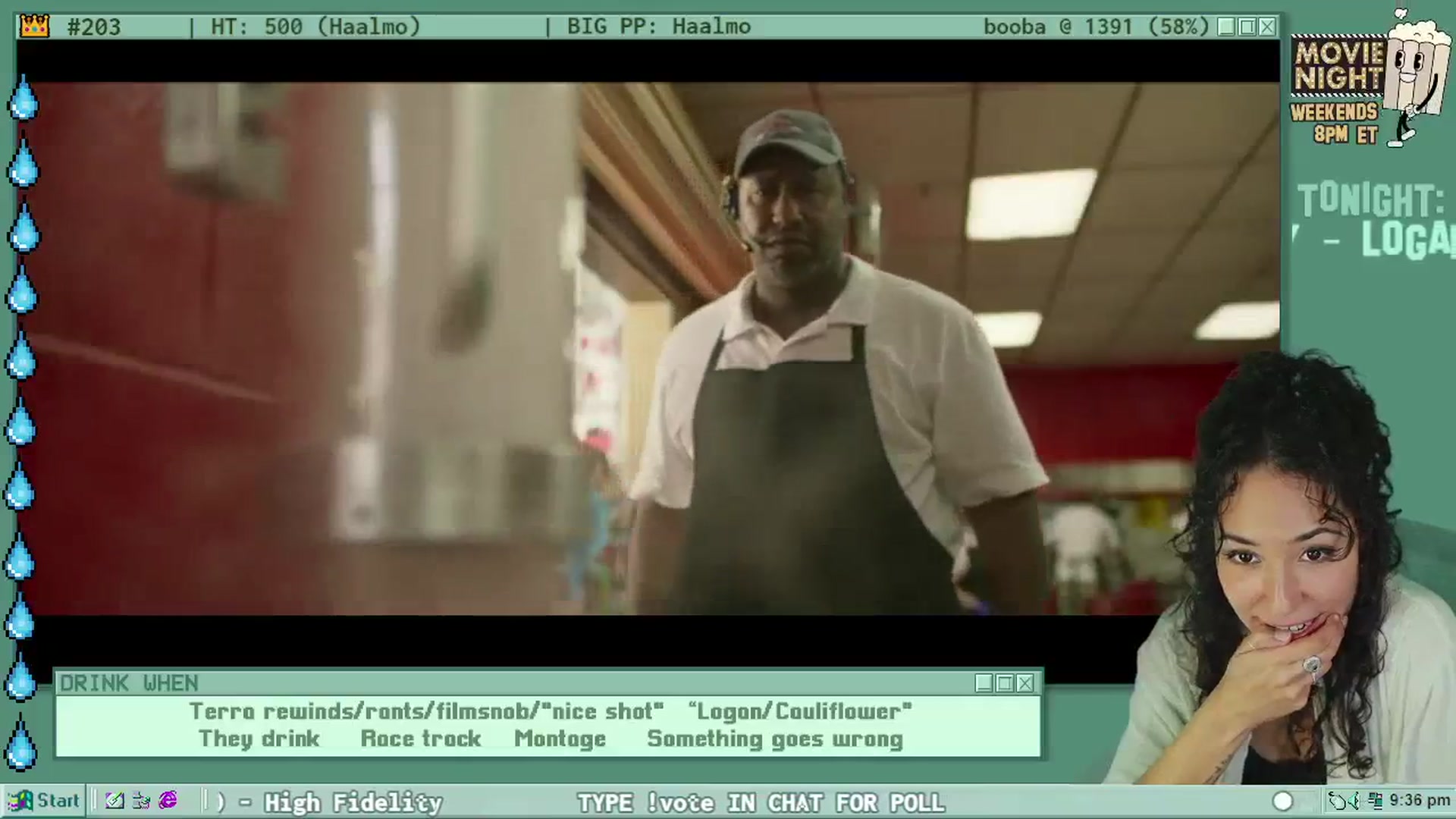
Task: Click the 'WEEKENDS 8PM ET' schedule text
Action: click(x=1335, y=124)
